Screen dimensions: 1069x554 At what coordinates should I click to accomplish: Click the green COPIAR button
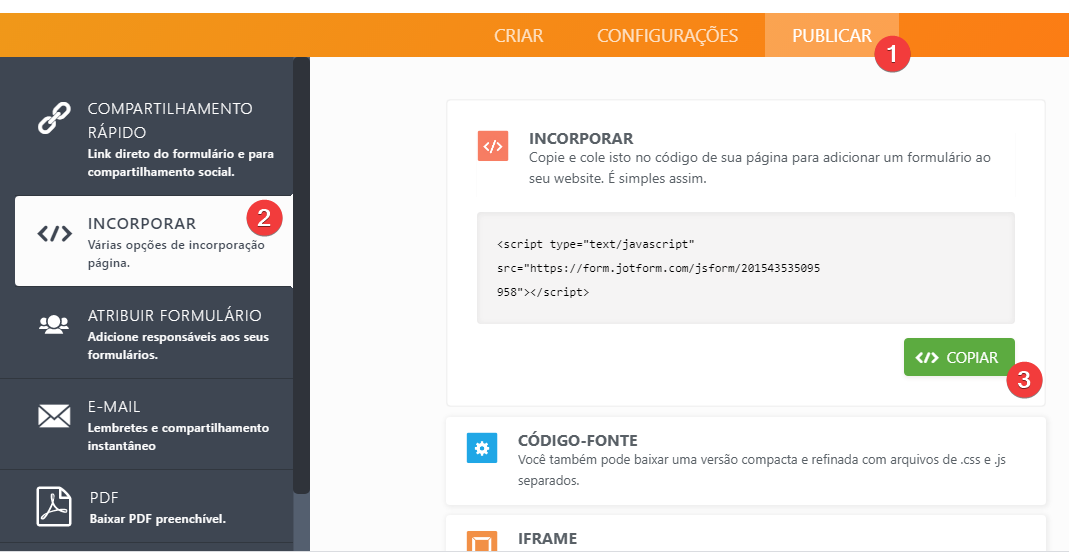pos(959,357)
